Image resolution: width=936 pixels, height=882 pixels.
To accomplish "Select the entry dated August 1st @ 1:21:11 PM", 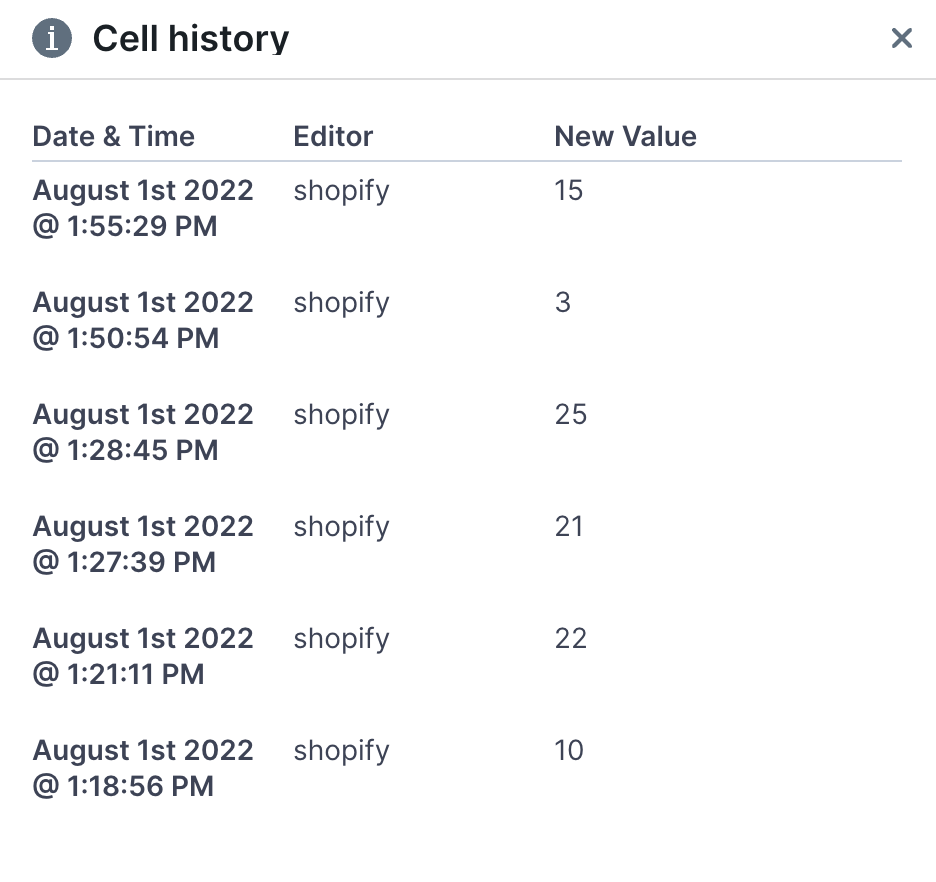I will coord(143,656).
